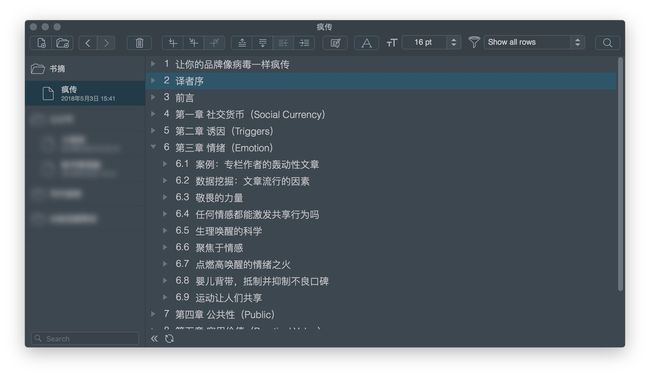Click the first add-row icon
Image resolution: width=650 pixels, height=377 pixels.
point(173,43)
